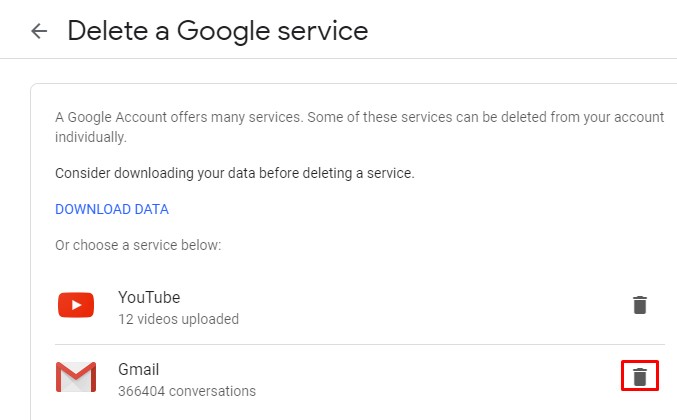Click the "Consider downloading your data" sentence
The image size is (677, 420).
pyautogui.click(x=234, y=173)
